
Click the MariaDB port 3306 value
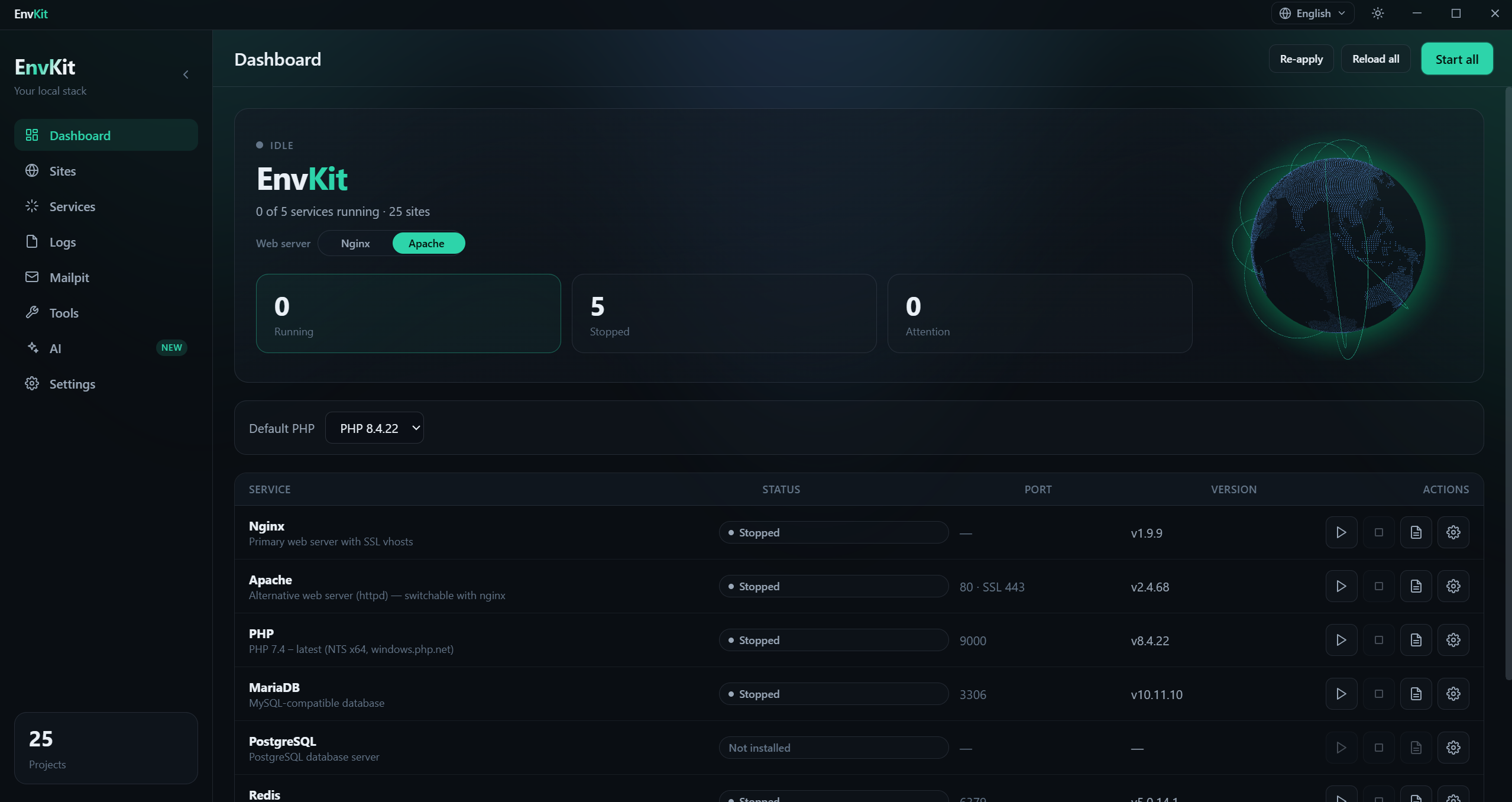pyautogui.click(x=973, y=694)
